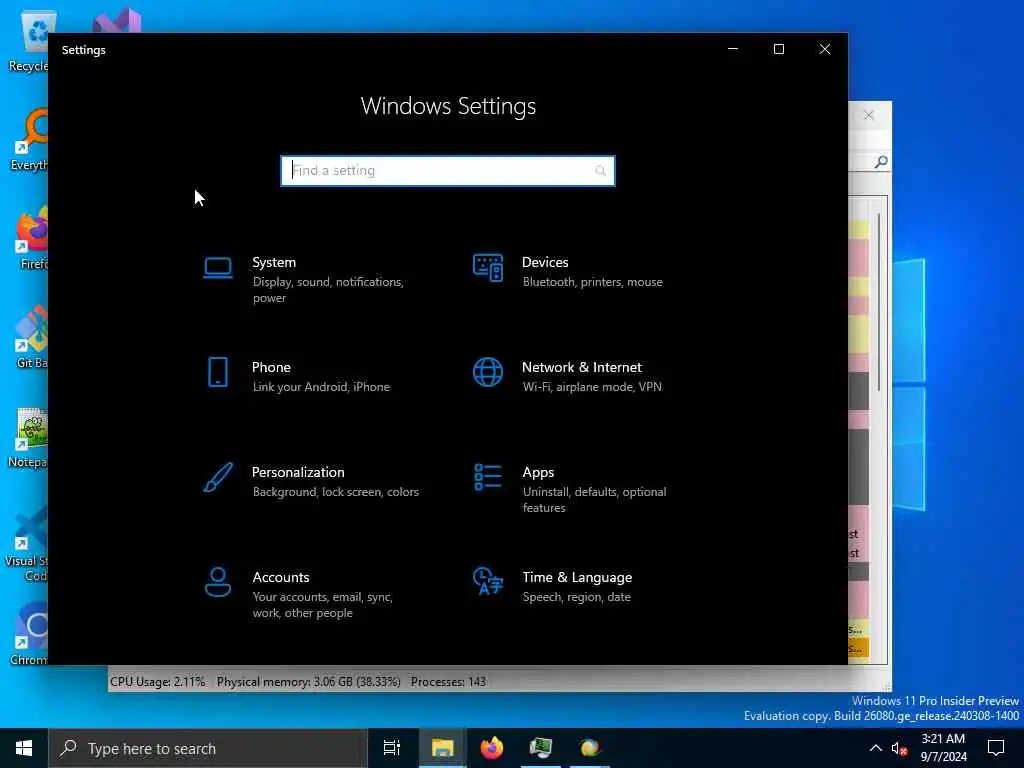
Task: Click 'Uninstall, defaults, optional features' description
Action: point(594,500)
